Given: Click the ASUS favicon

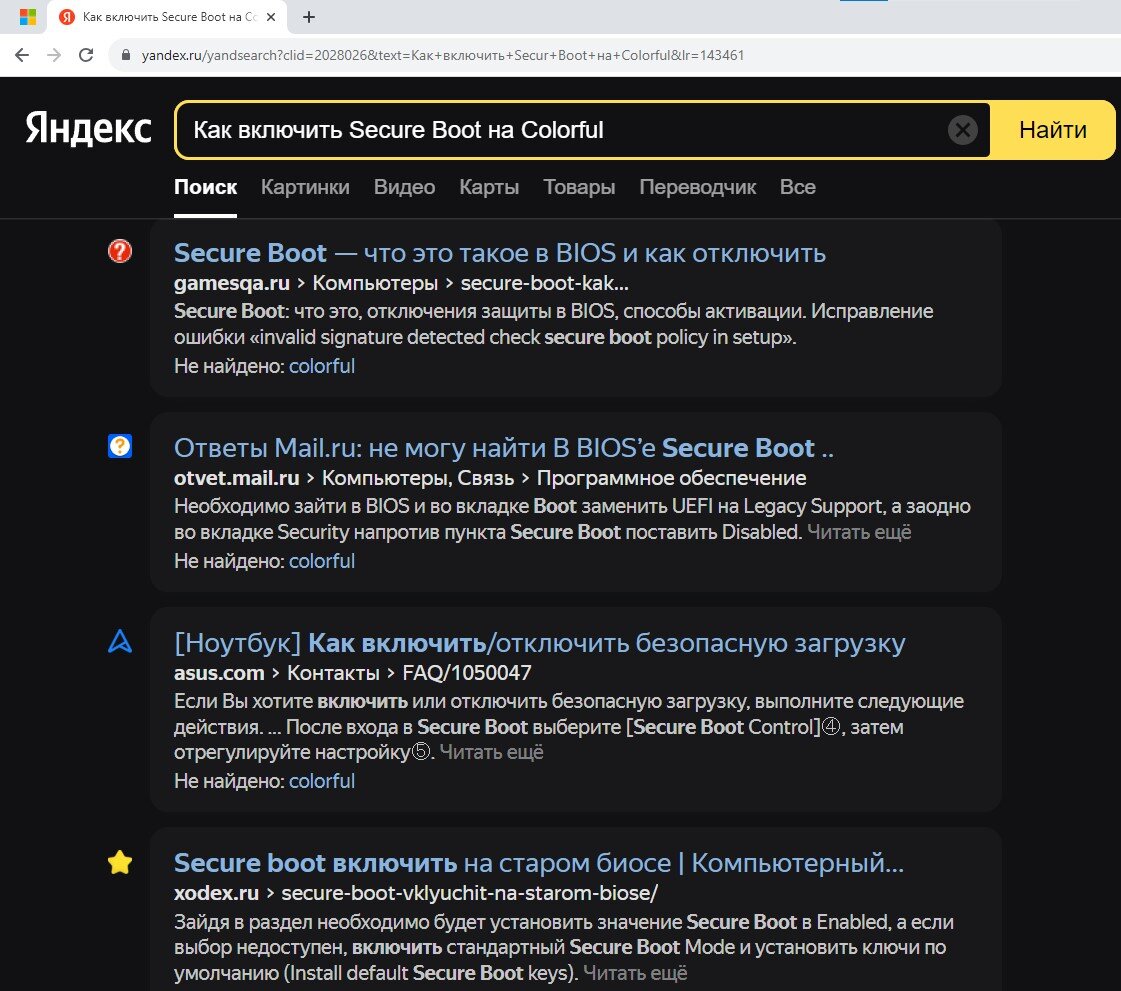Looking at the screenshot, I should click(120, 641).
